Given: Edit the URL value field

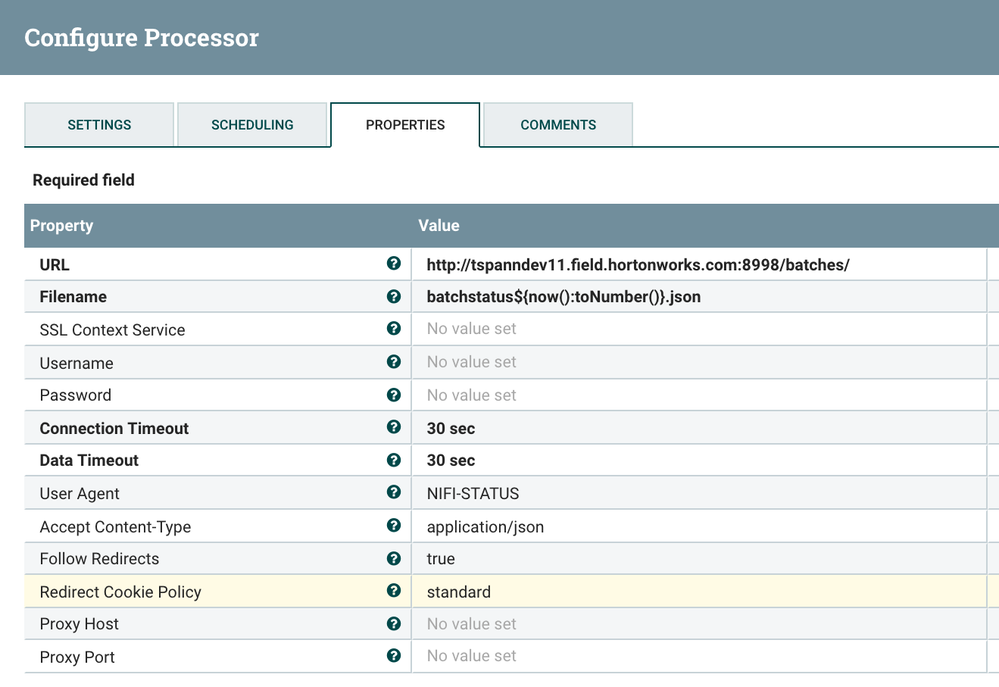Looking at the screenshot, I should tap(638, 265).
